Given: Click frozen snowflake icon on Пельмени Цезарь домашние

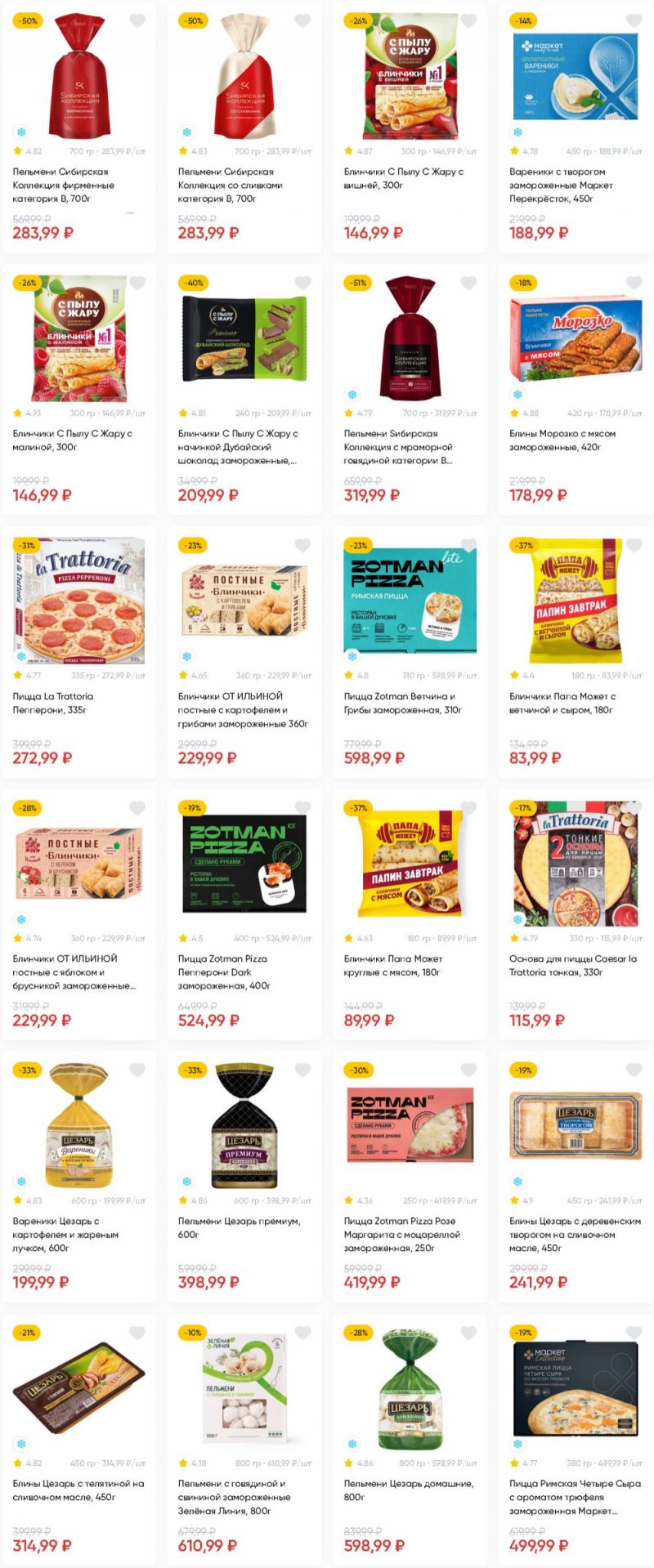Looking at the screenshot, I should click(352, 1444).
